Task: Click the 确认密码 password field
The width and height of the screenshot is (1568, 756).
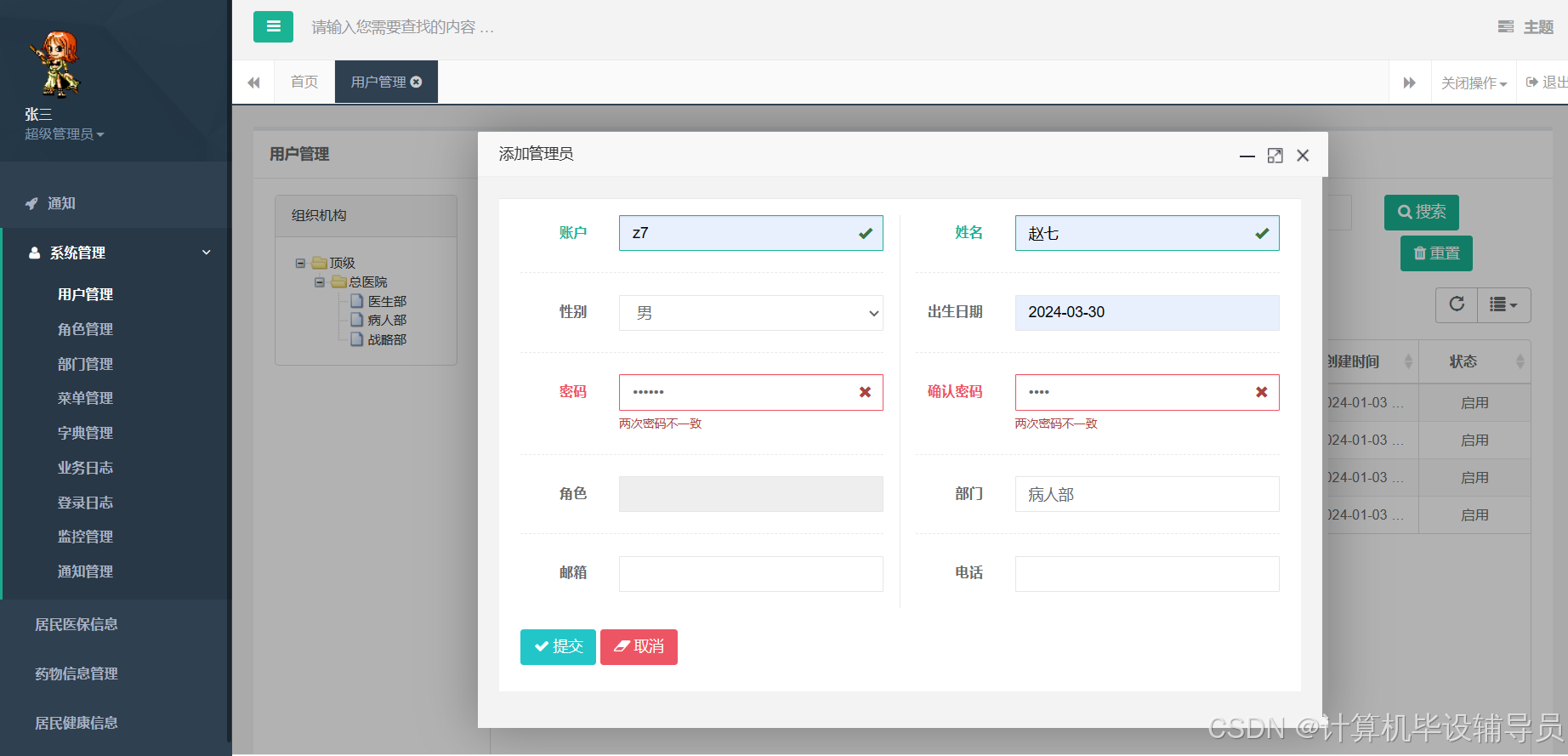Action: point(1147,392)
